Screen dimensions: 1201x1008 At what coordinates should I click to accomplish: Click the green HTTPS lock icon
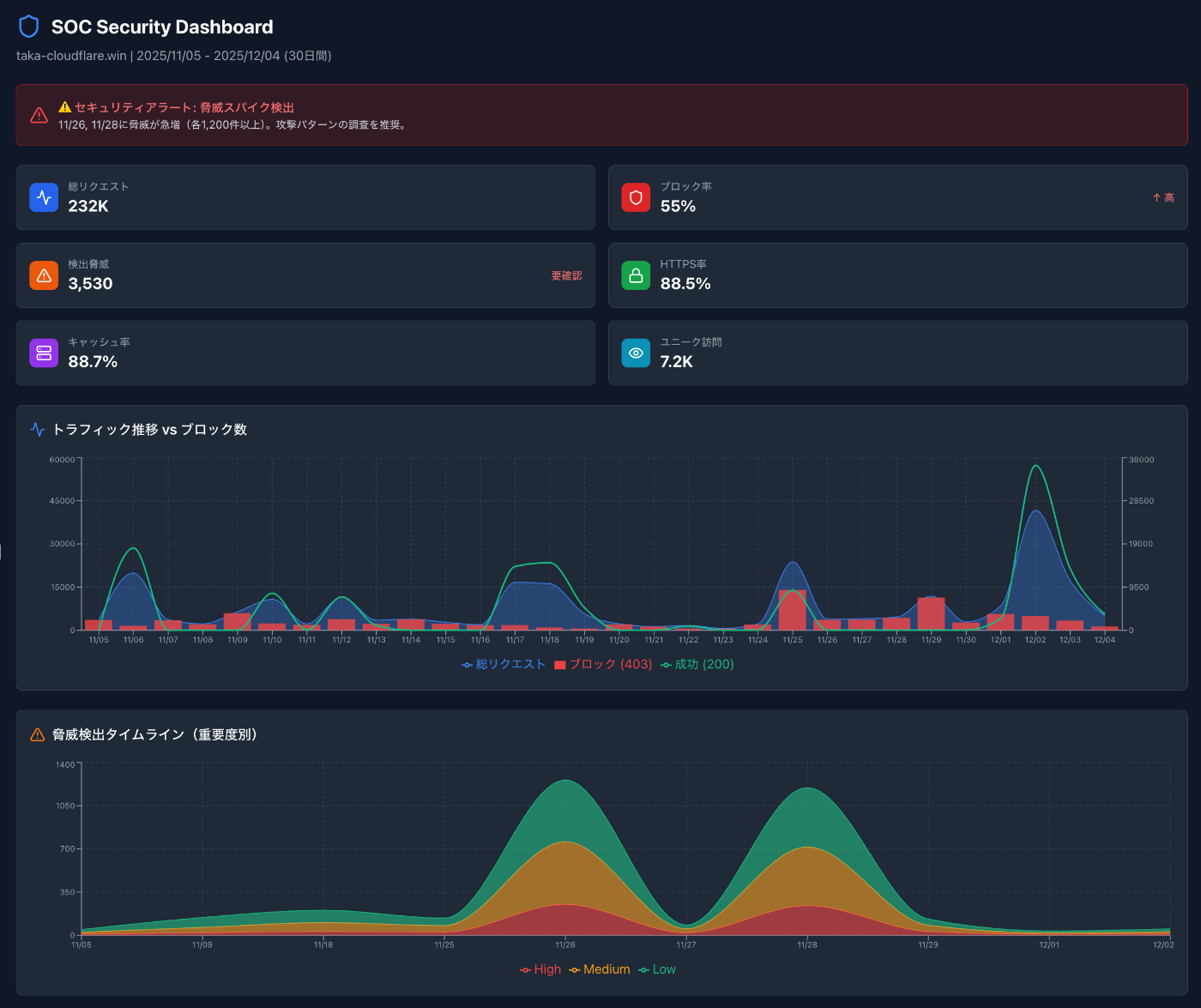636,275
